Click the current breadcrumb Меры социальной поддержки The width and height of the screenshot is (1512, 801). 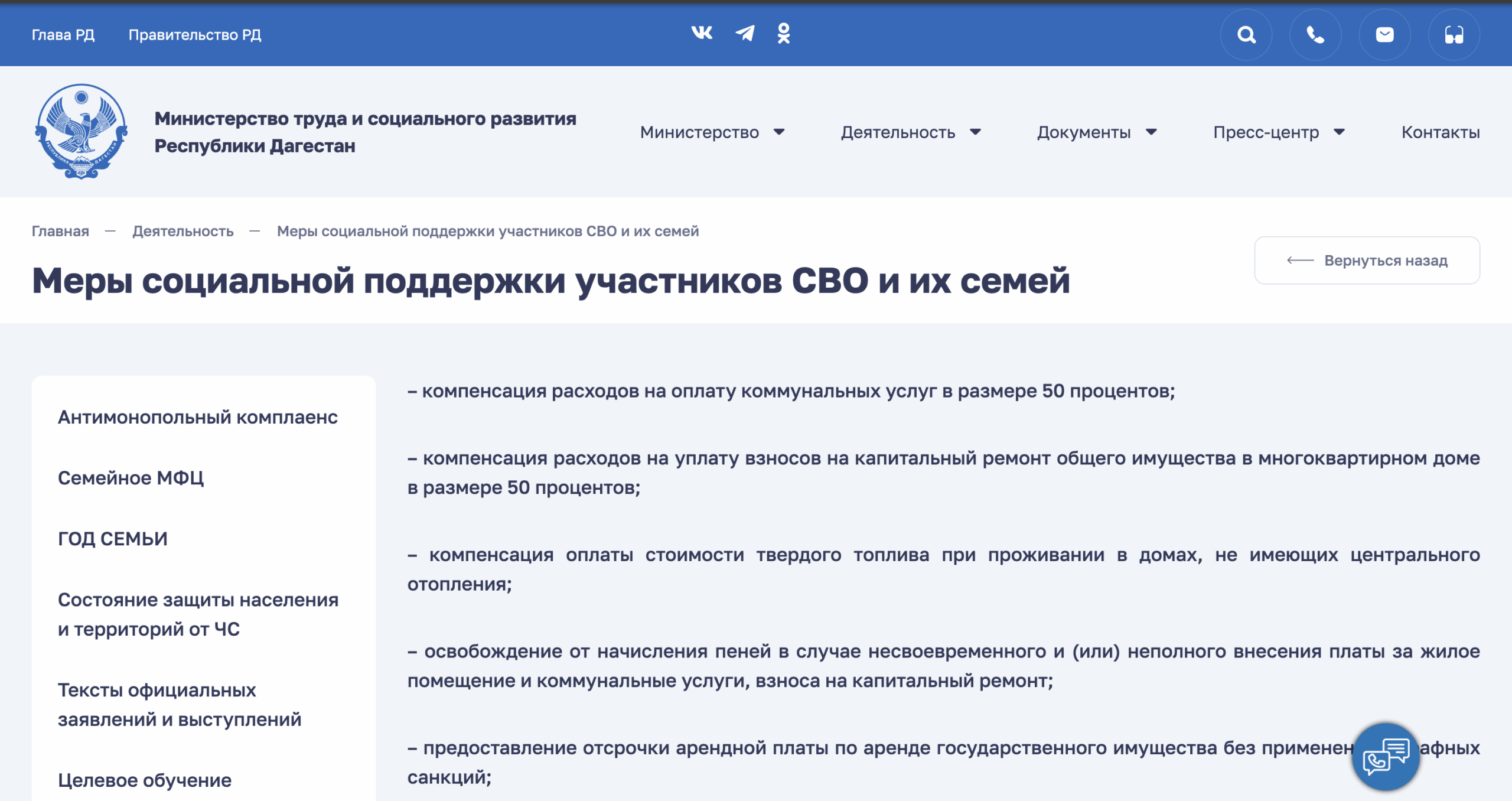point(488,231)
